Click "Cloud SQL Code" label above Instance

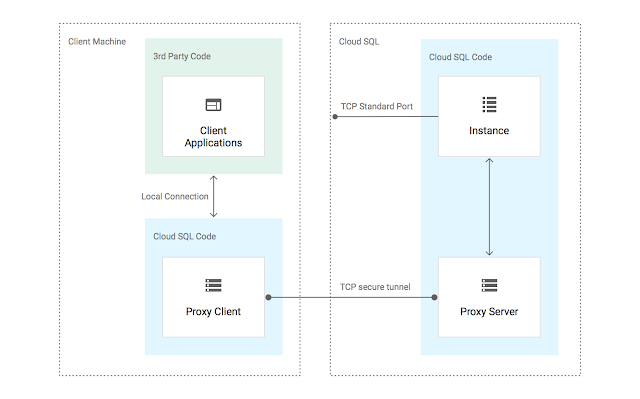click(460, 57)
